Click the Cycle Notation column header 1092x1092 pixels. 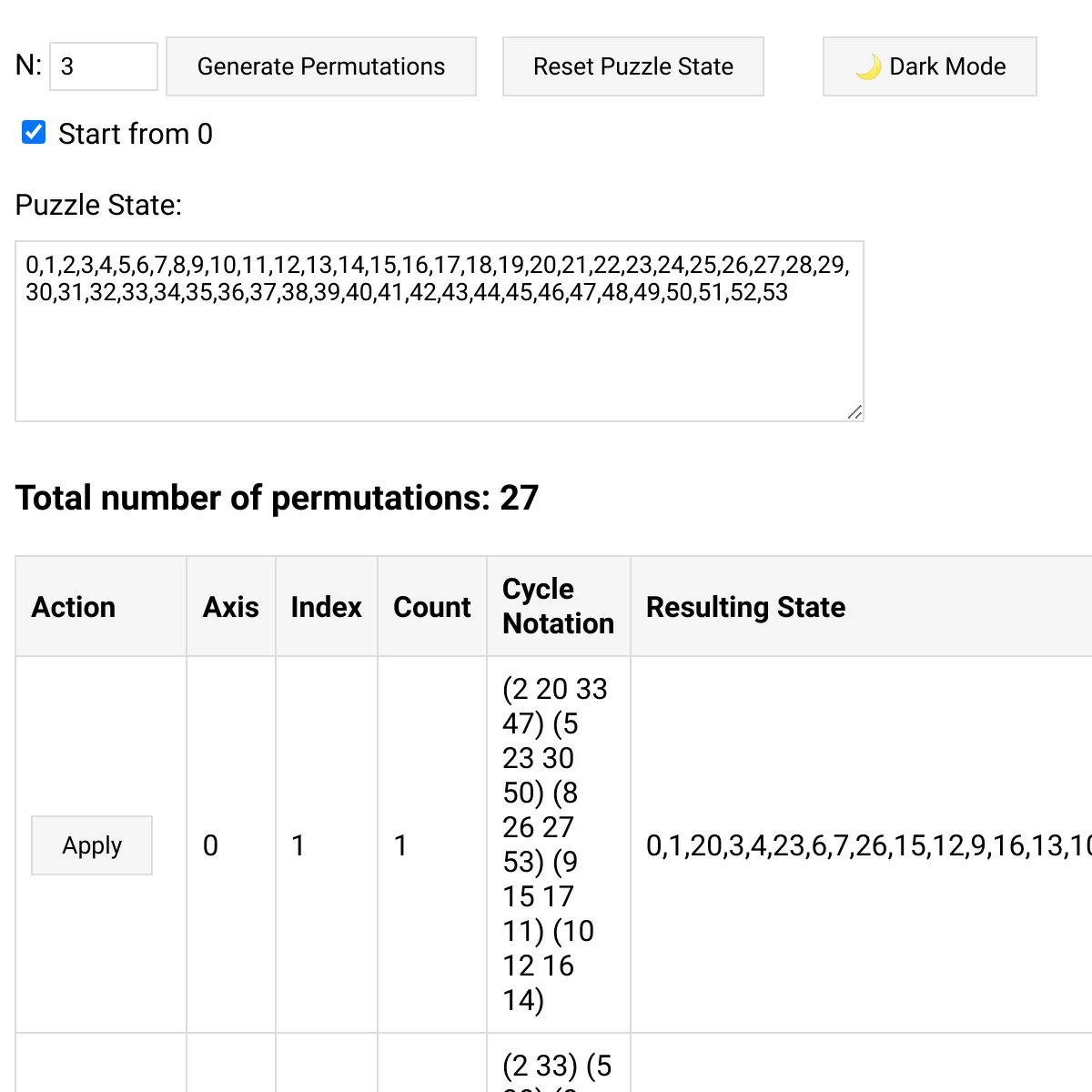558,606
